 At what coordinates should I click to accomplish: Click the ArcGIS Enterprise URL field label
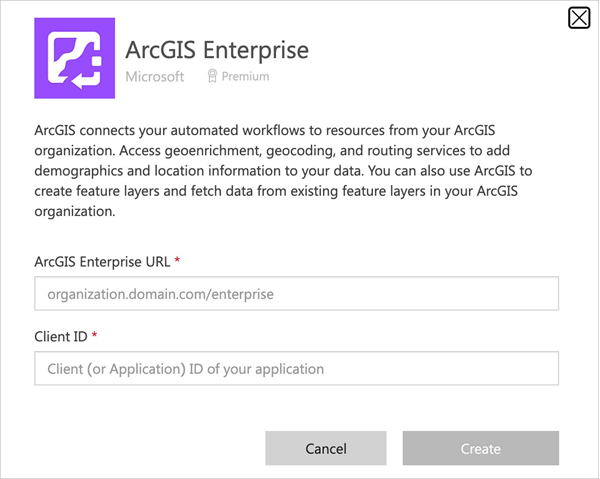pyautogui.click(x=102, y=261)
